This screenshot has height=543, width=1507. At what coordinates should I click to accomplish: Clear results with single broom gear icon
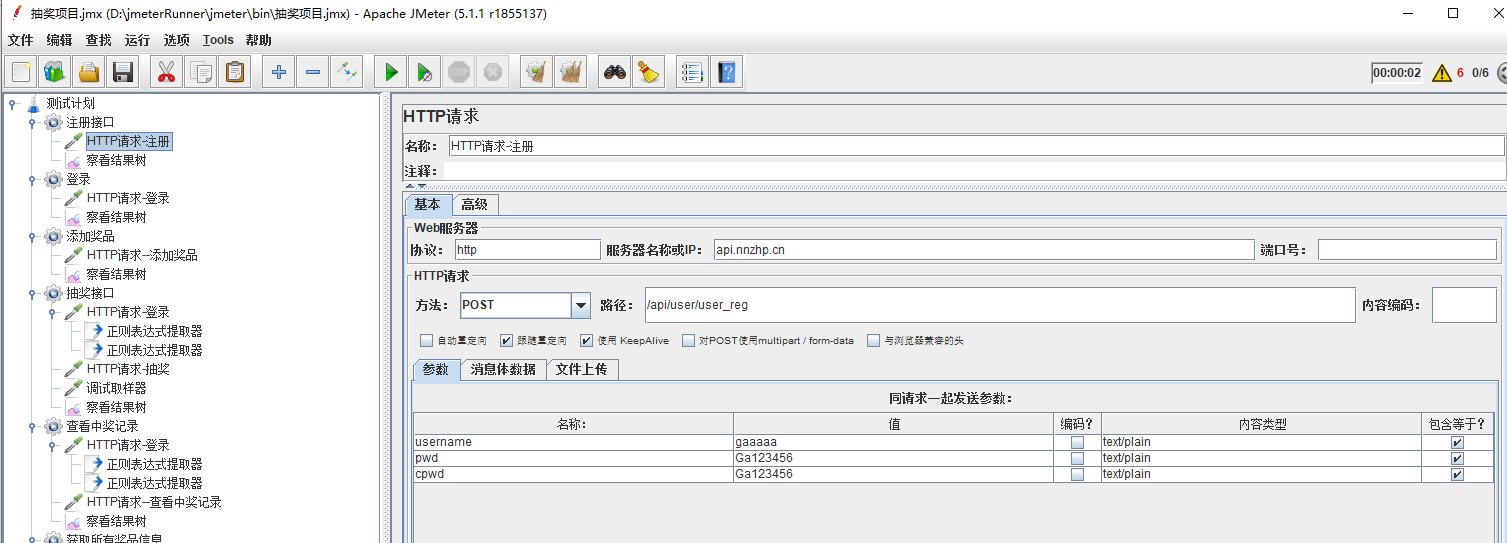tap(537, 72)
